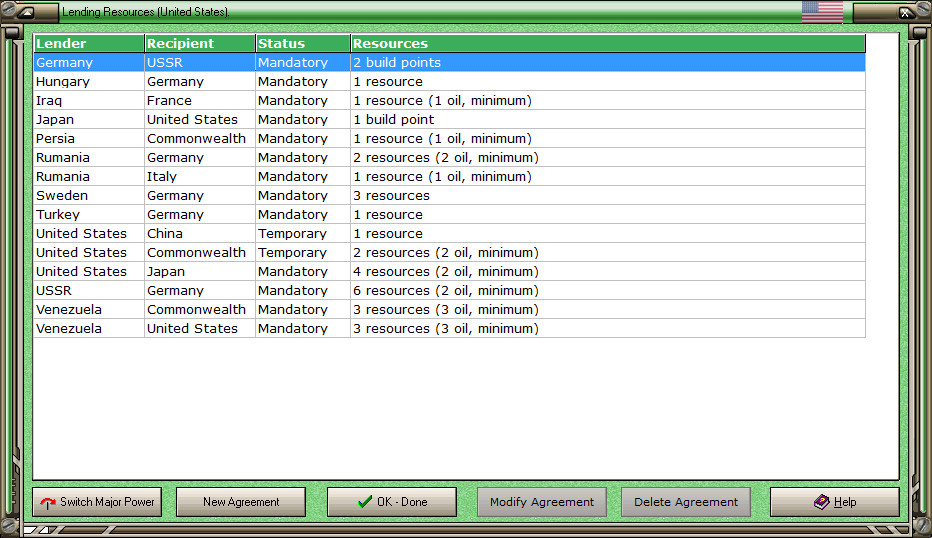Select the Sweden lender row

point(449,196)
